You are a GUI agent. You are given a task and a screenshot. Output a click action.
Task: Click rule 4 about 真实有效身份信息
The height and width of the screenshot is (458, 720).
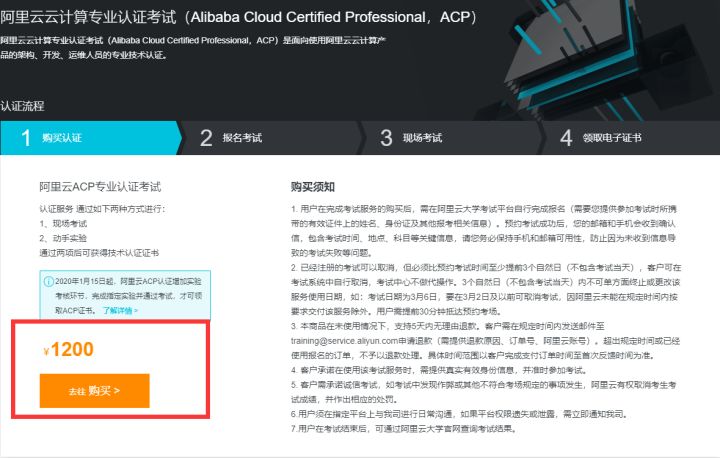click(x=439, y=370)
